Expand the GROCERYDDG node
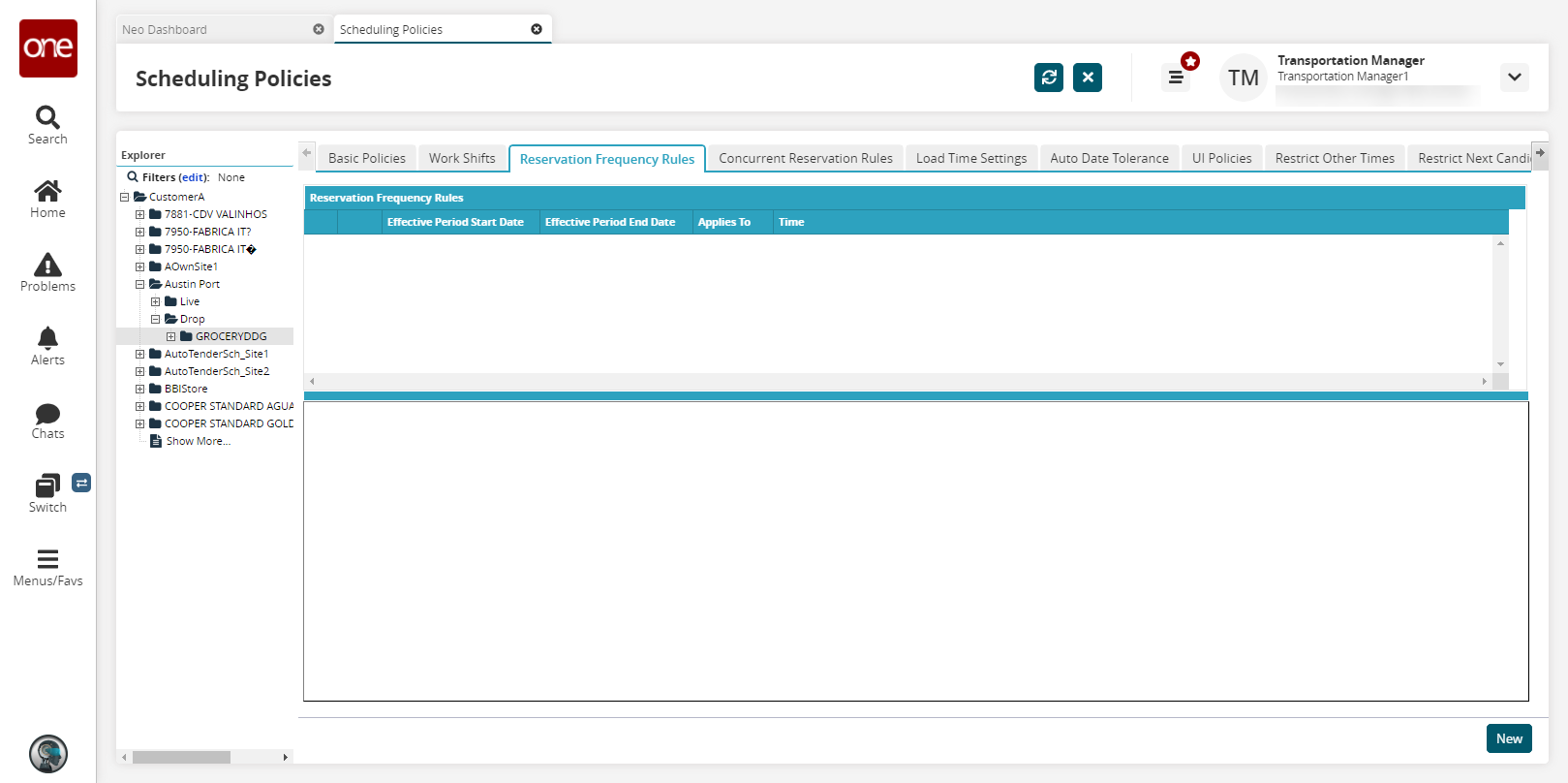This screenshot has height=783, width=1568. (171, 336)
